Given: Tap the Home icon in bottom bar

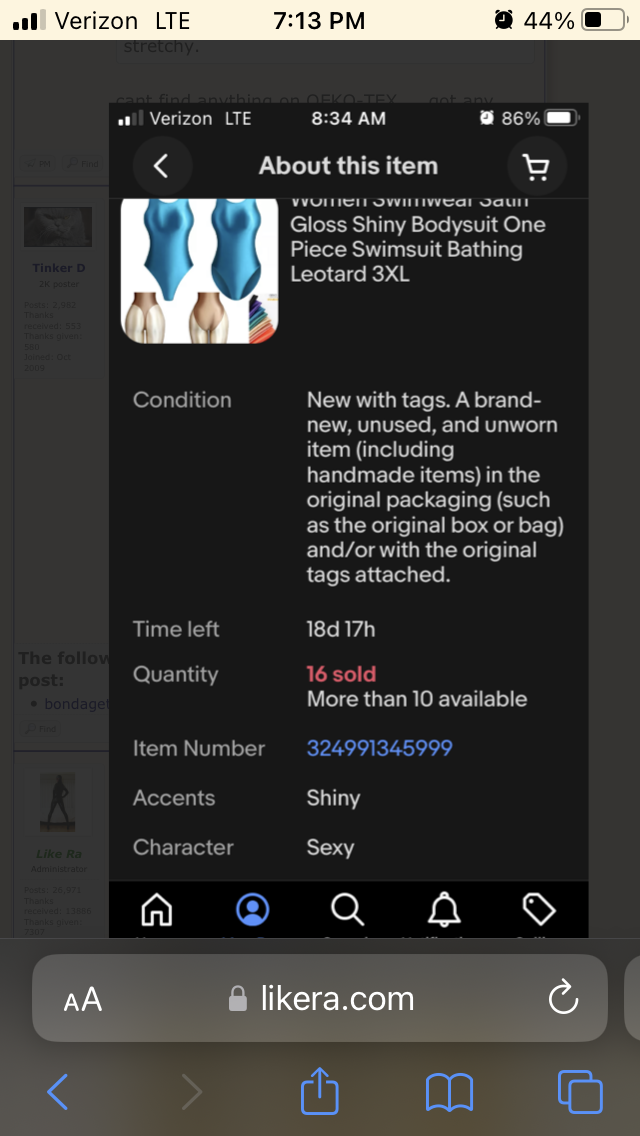Looking at the screenshot, I should (156, 909).
